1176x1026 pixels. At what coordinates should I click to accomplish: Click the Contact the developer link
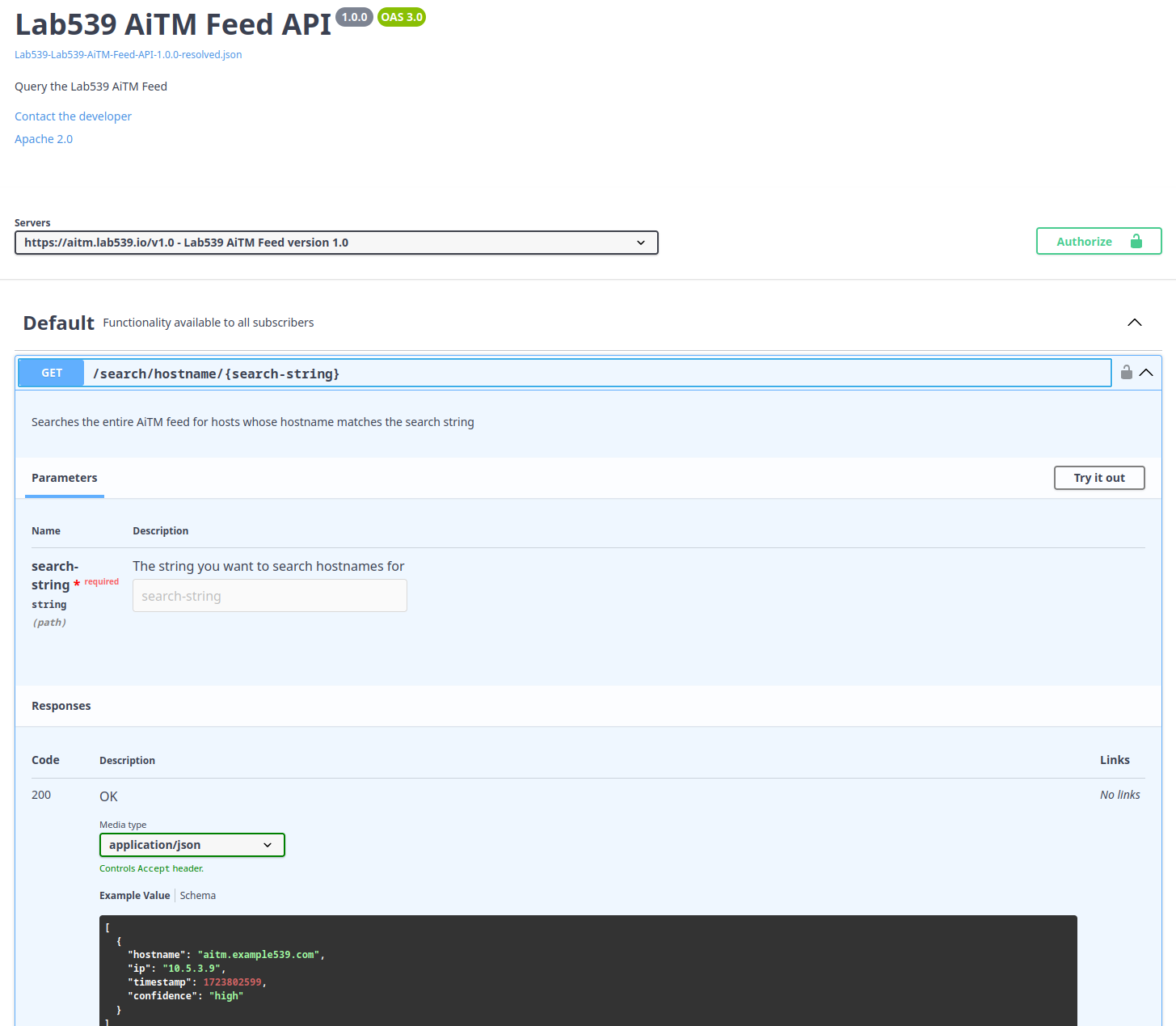(x=73, y=116)
